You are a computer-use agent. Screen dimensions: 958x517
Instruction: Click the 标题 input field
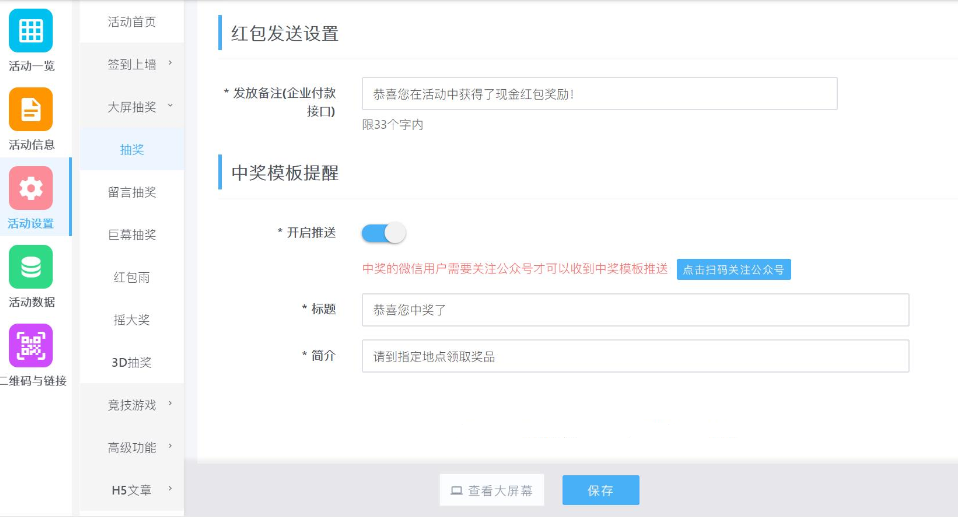tap(635, 310)
